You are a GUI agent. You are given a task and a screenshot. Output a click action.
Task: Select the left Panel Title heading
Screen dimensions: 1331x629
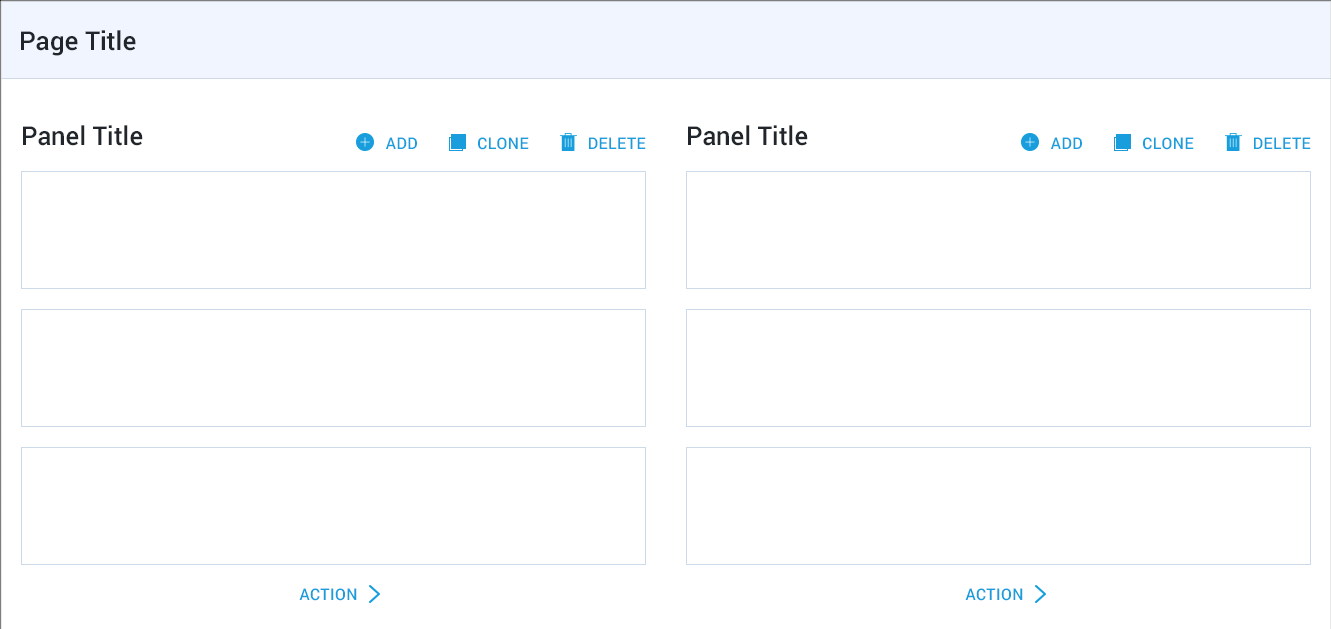point(81,136)
